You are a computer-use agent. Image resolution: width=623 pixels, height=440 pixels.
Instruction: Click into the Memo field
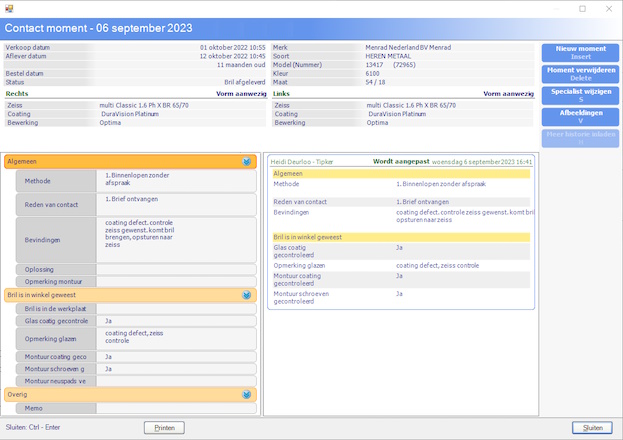[175, 408]
